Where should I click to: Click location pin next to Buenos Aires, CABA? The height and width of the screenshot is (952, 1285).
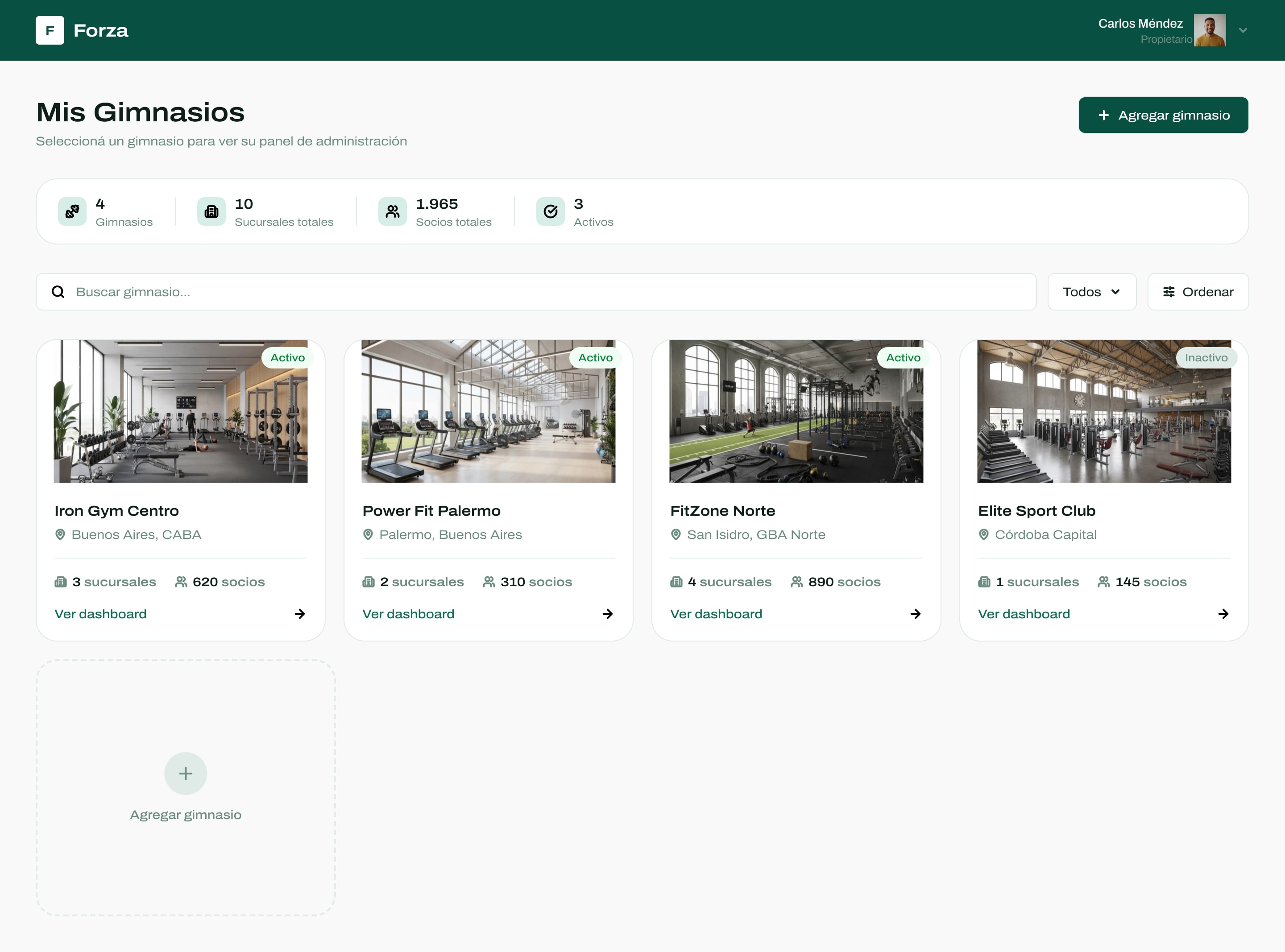[60, 534]
